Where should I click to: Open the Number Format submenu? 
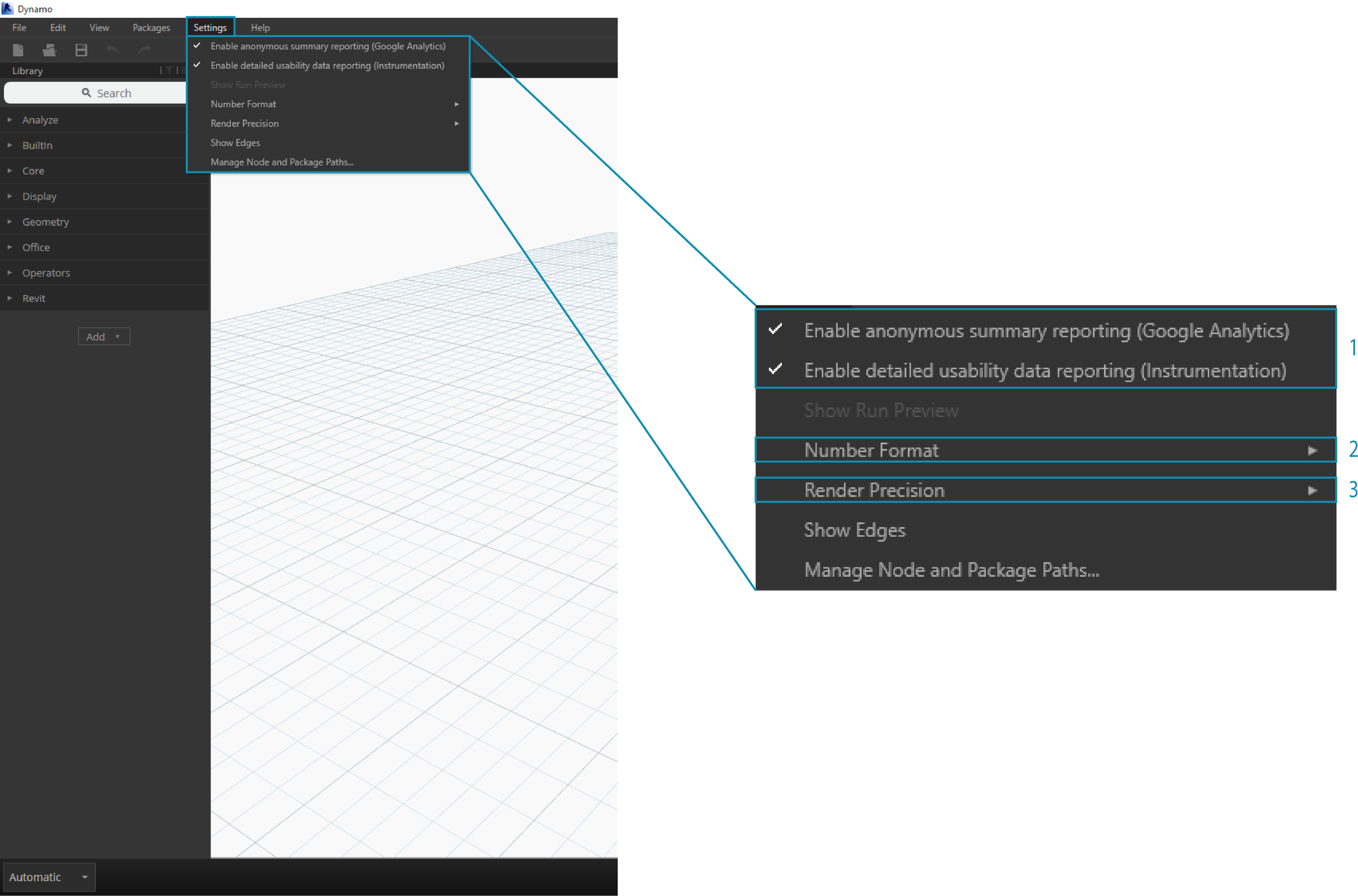(328, 104)
